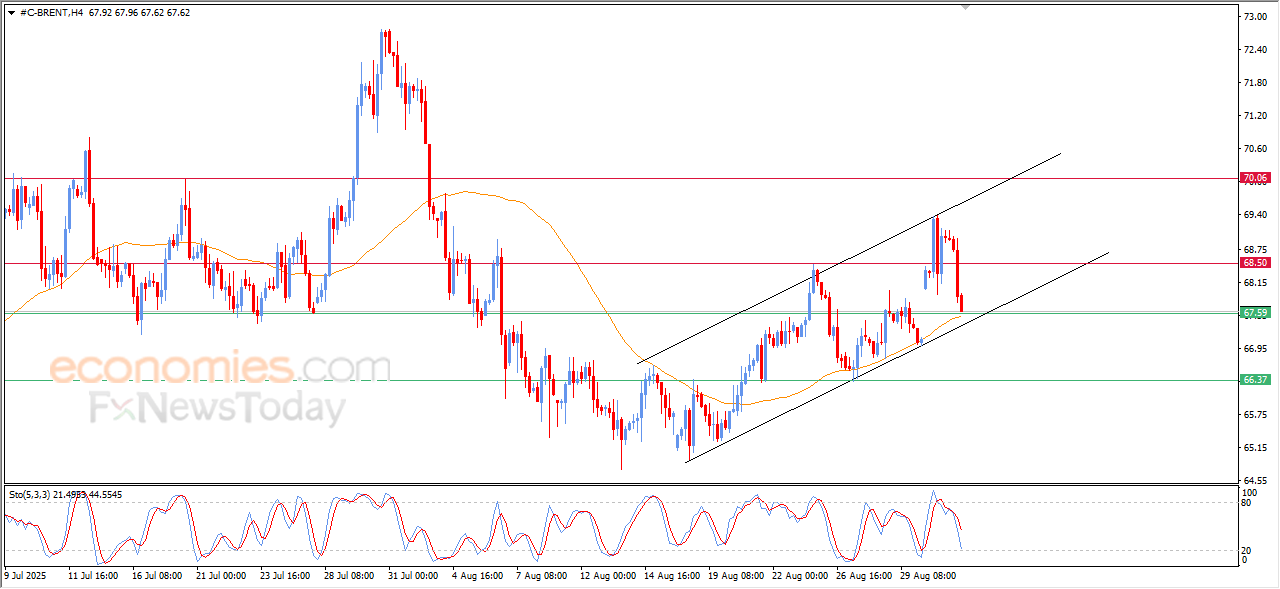The width and height of the screenshot is (1280, 589).
Task: Click the 80 level on stochastic scale
Action: (1248, 503)
